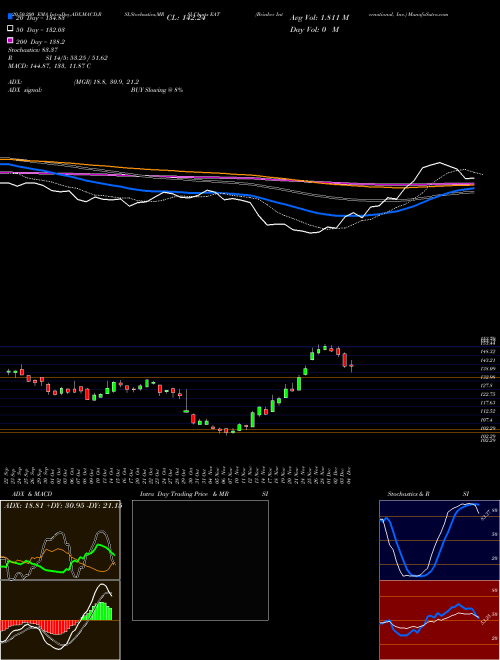Click the last candlestick on the price chart
This screenshot has width=500, height=660.
click(x=351, y=366)
